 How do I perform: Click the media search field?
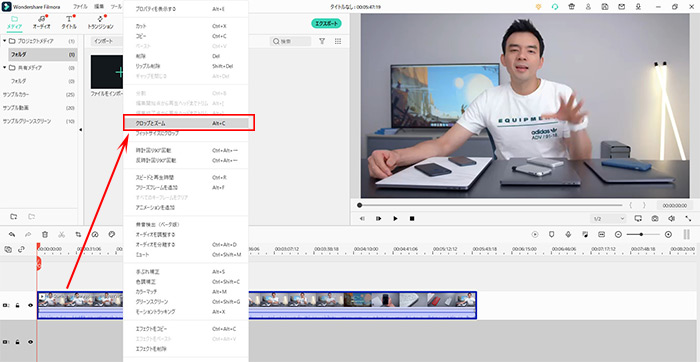click(291, 42)
